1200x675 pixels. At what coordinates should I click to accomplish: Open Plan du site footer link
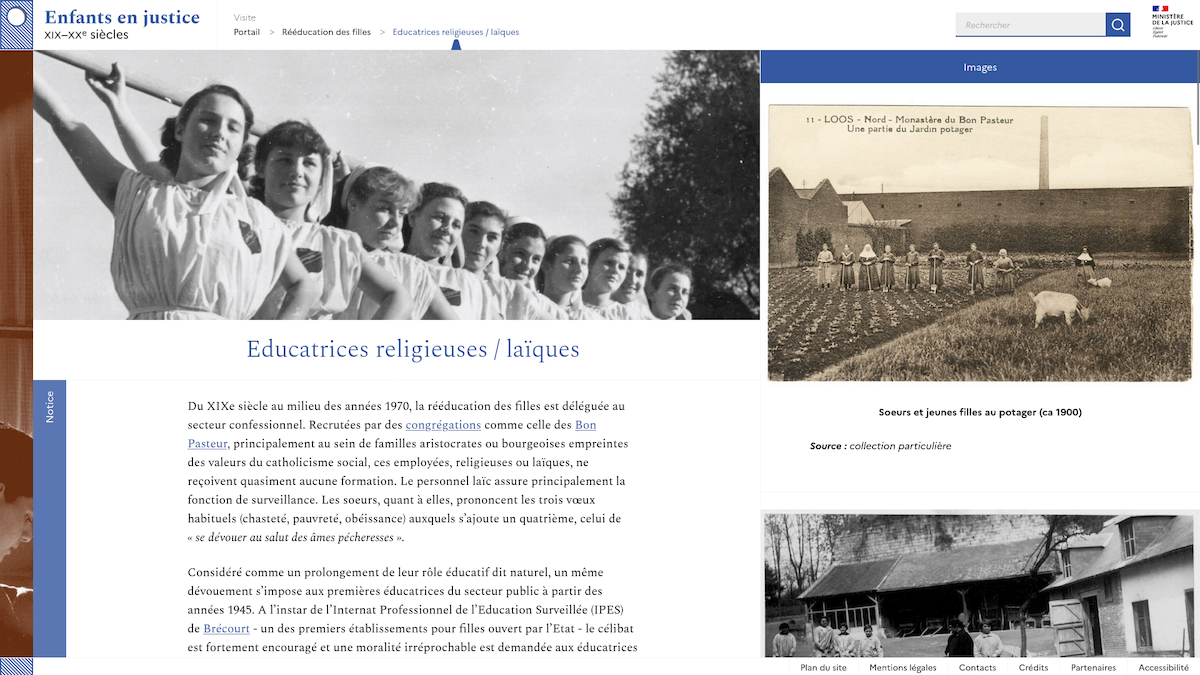[823, 667]
